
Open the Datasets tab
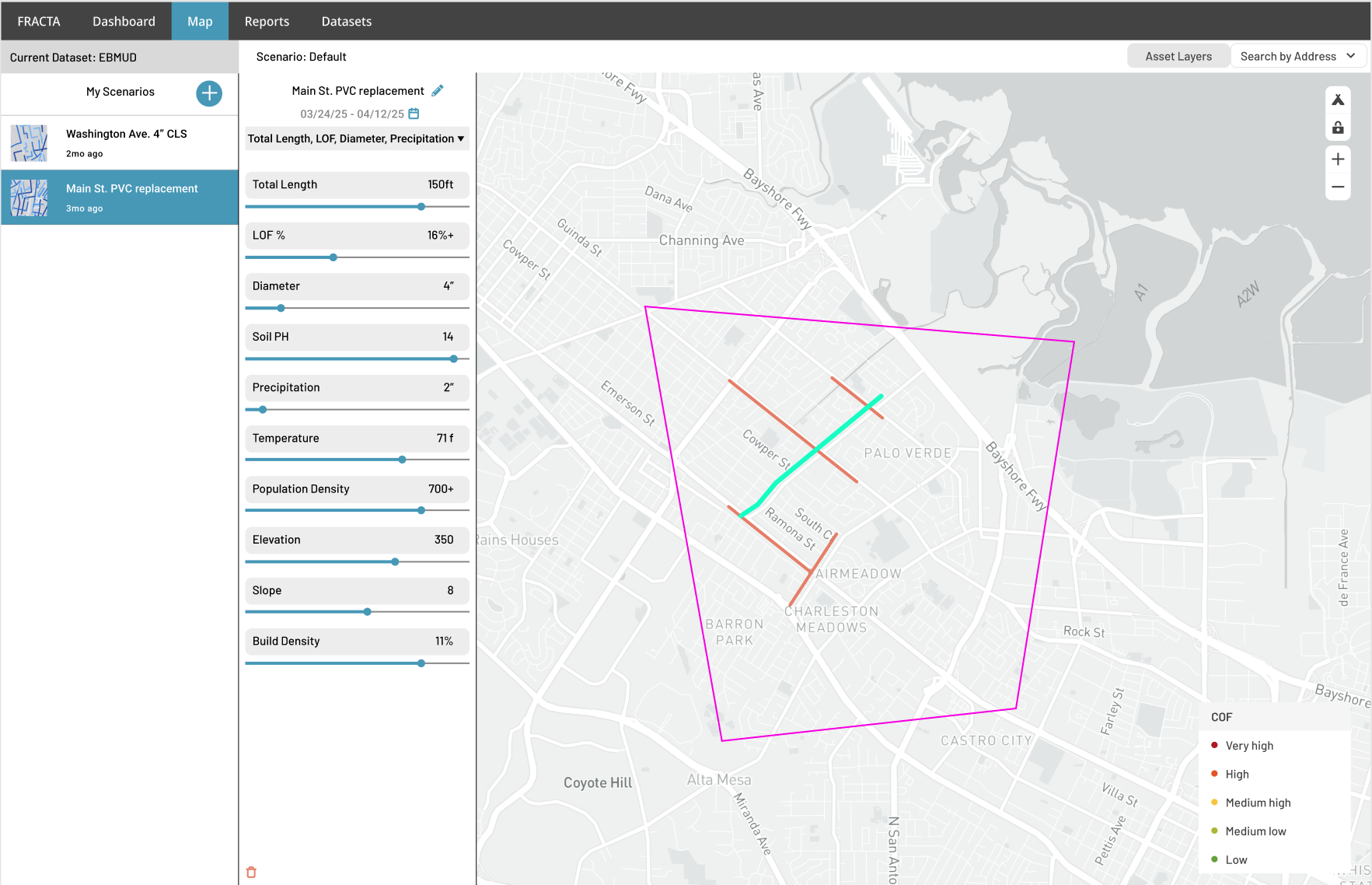point(347,21)
